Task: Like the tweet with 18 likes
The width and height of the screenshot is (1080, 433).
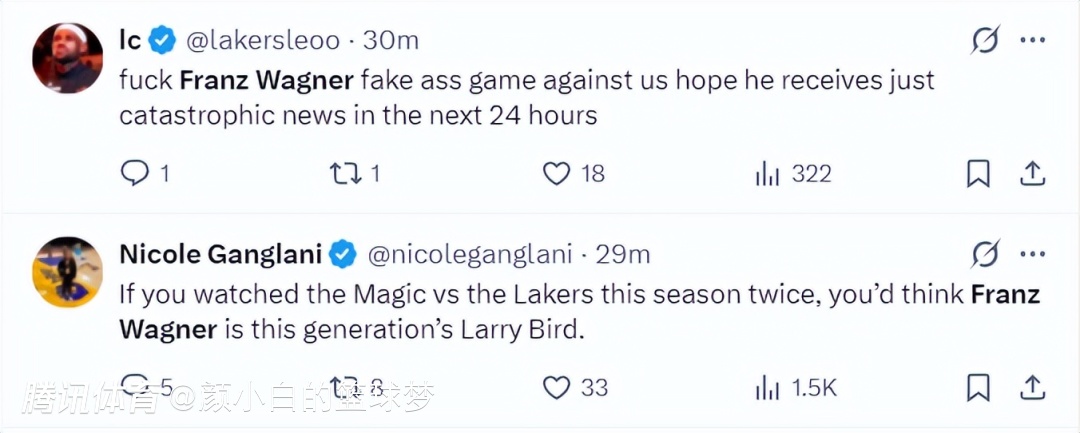Action: (x=557, y=174)
